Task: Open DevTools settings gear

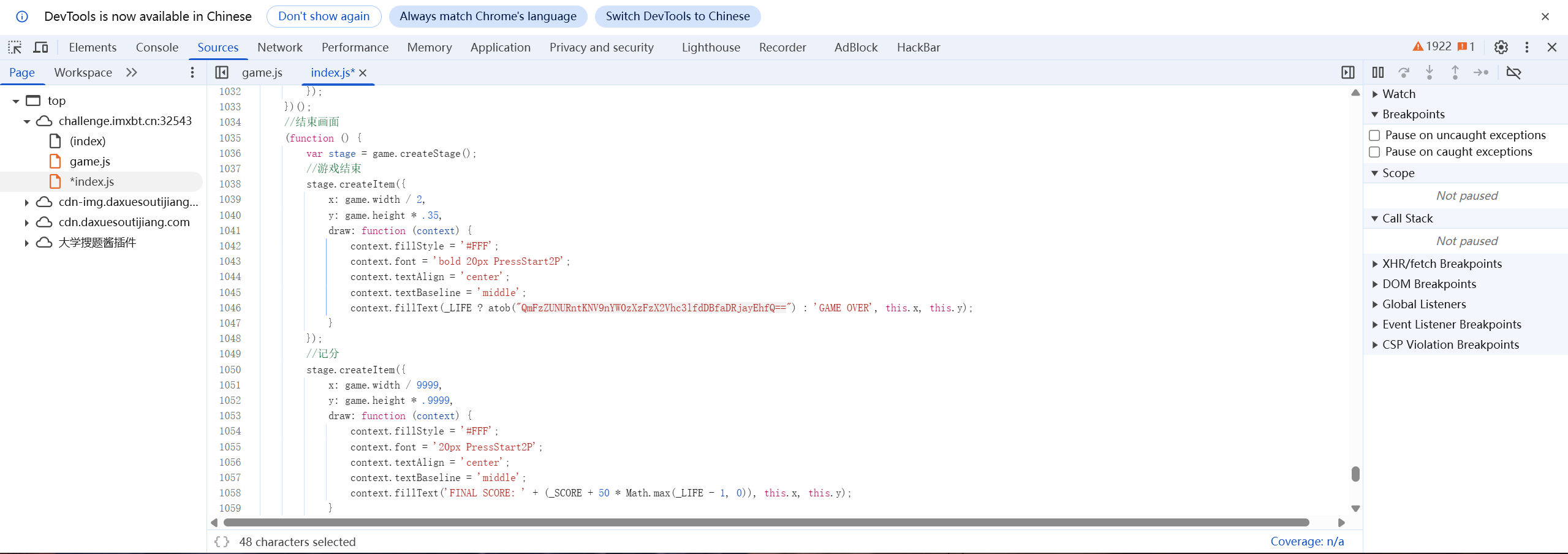Action: [1501, 47]
